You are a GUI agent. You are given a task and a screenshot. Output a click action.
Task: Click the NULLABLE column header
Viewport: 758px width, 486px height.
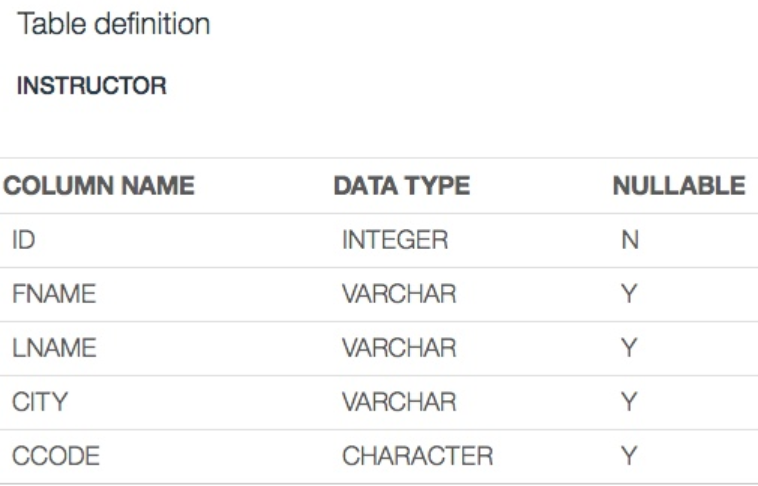pos(678,186)
